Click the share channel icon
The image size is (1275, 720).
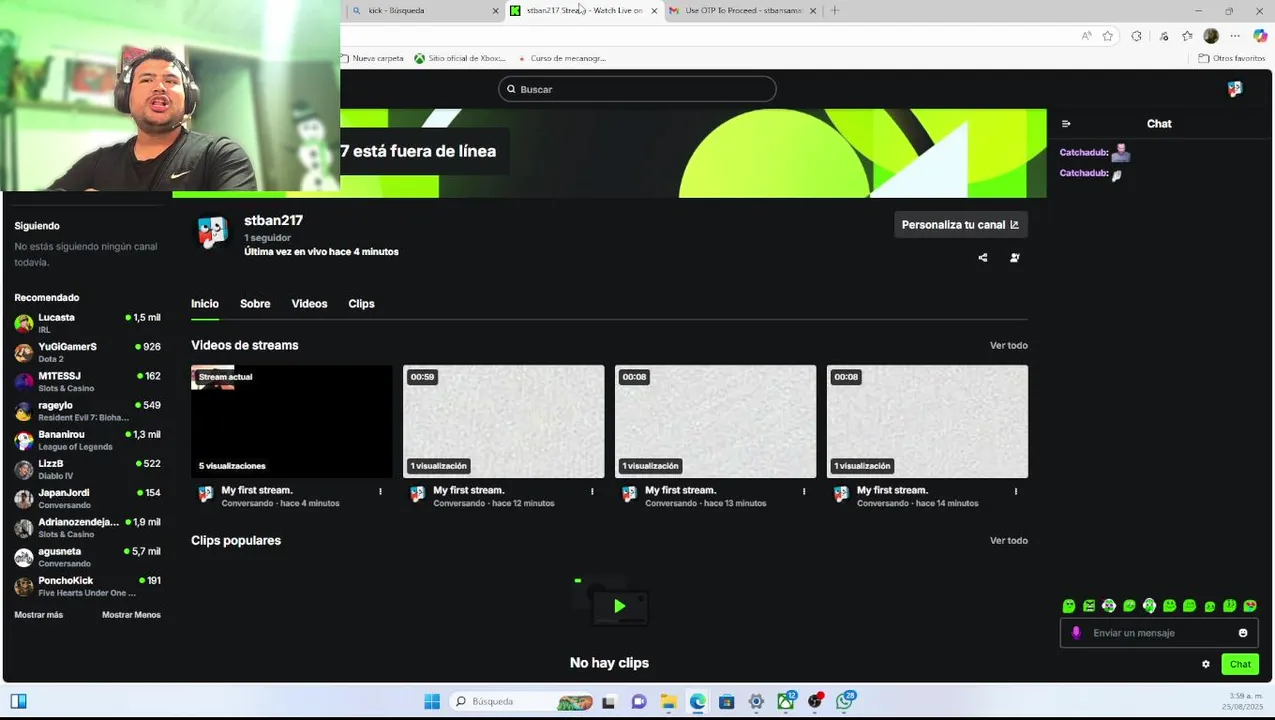(x=982, y=258)
